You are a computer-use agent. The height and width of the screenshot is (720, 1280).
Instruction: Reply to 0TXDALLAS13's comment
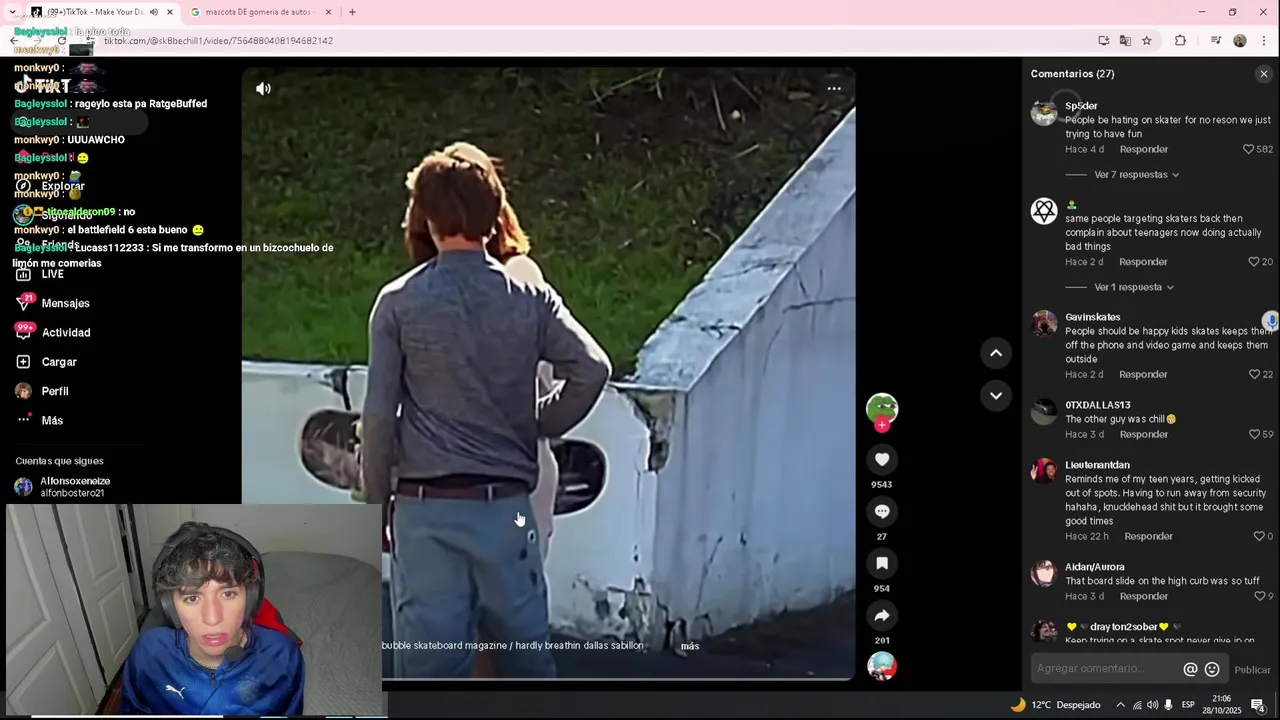click(1144, 434)
